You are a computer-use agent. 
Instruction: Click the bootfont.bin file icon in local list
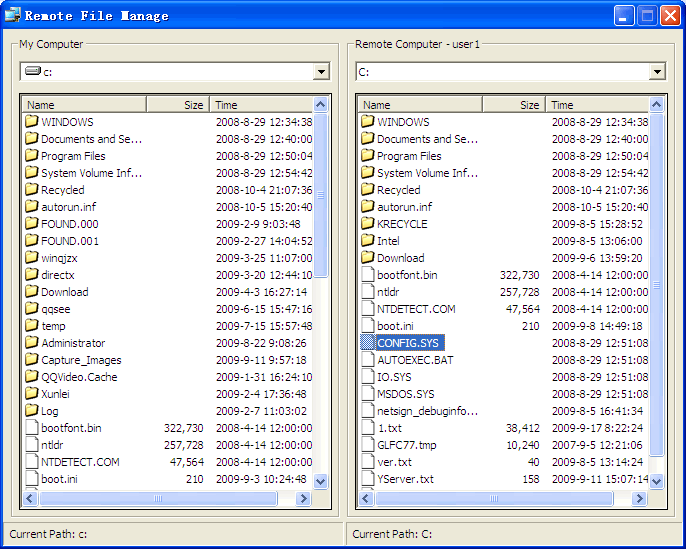tap(31, 428)
